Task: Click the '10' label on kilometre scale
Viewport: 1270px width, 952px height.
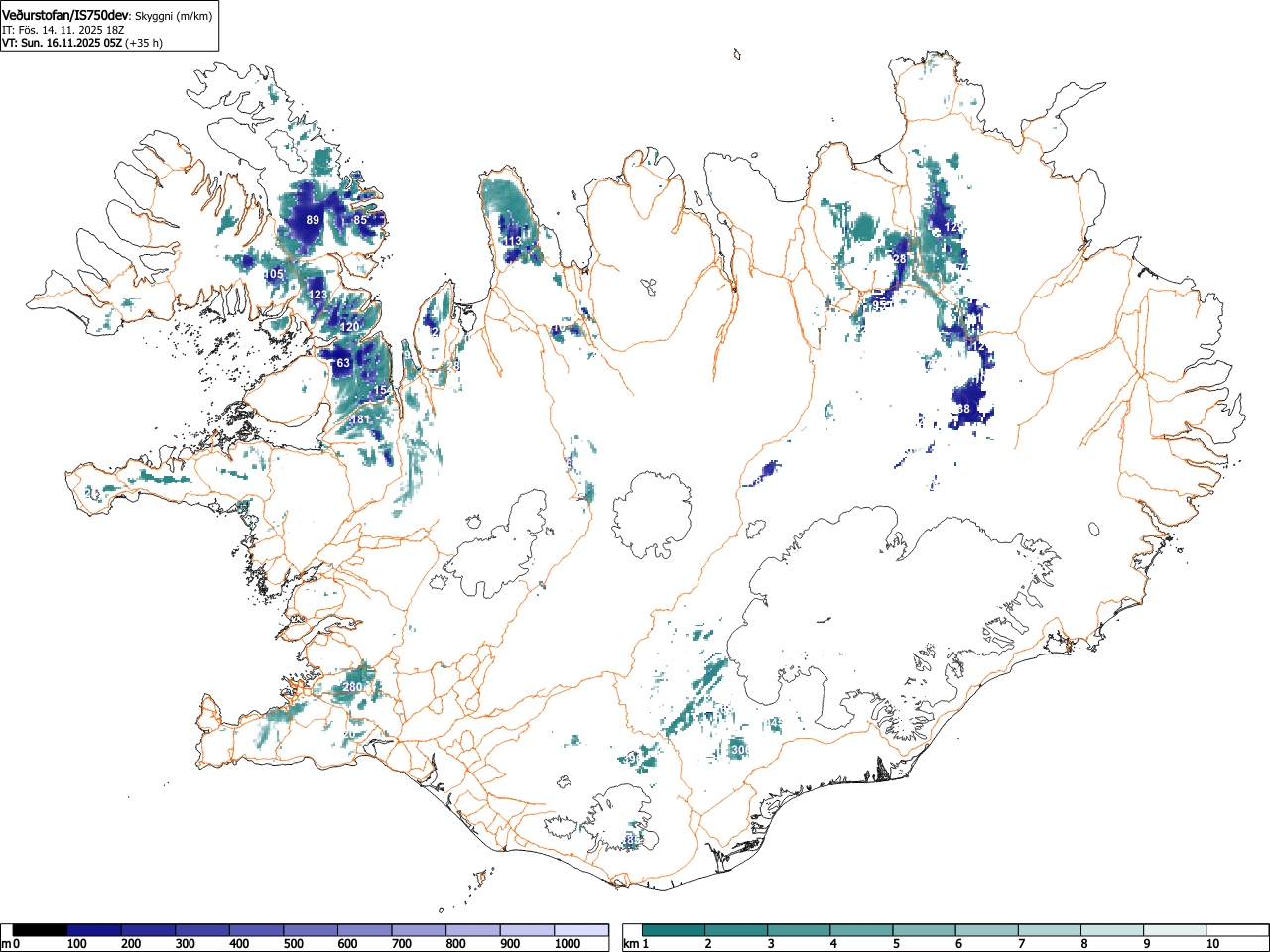Action: point(1212,944)
